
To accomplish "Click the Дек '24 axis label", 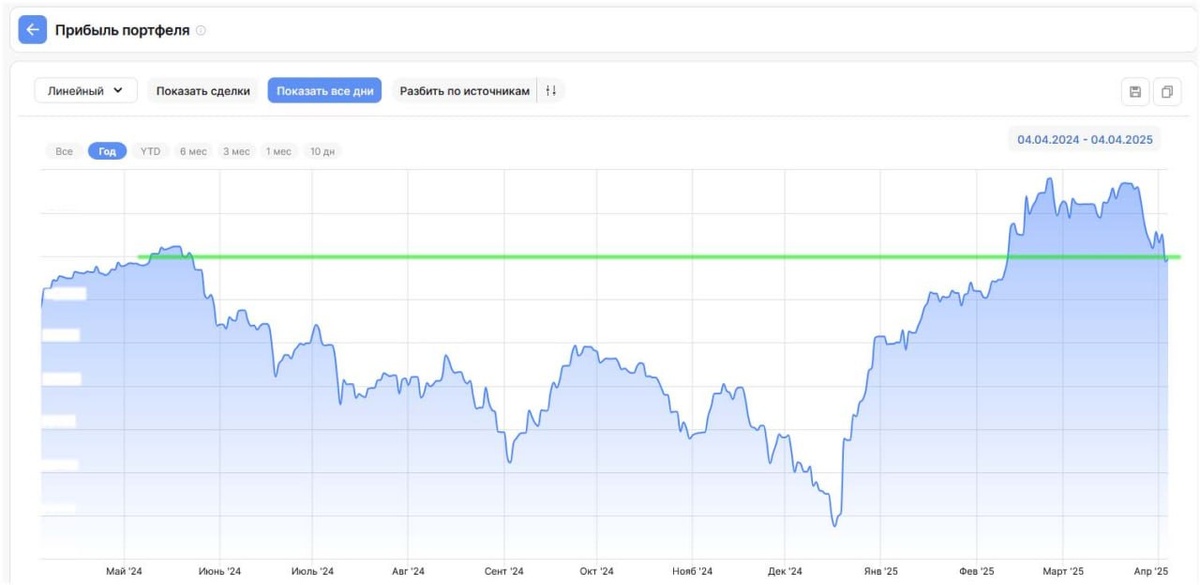I will [785, 571].
